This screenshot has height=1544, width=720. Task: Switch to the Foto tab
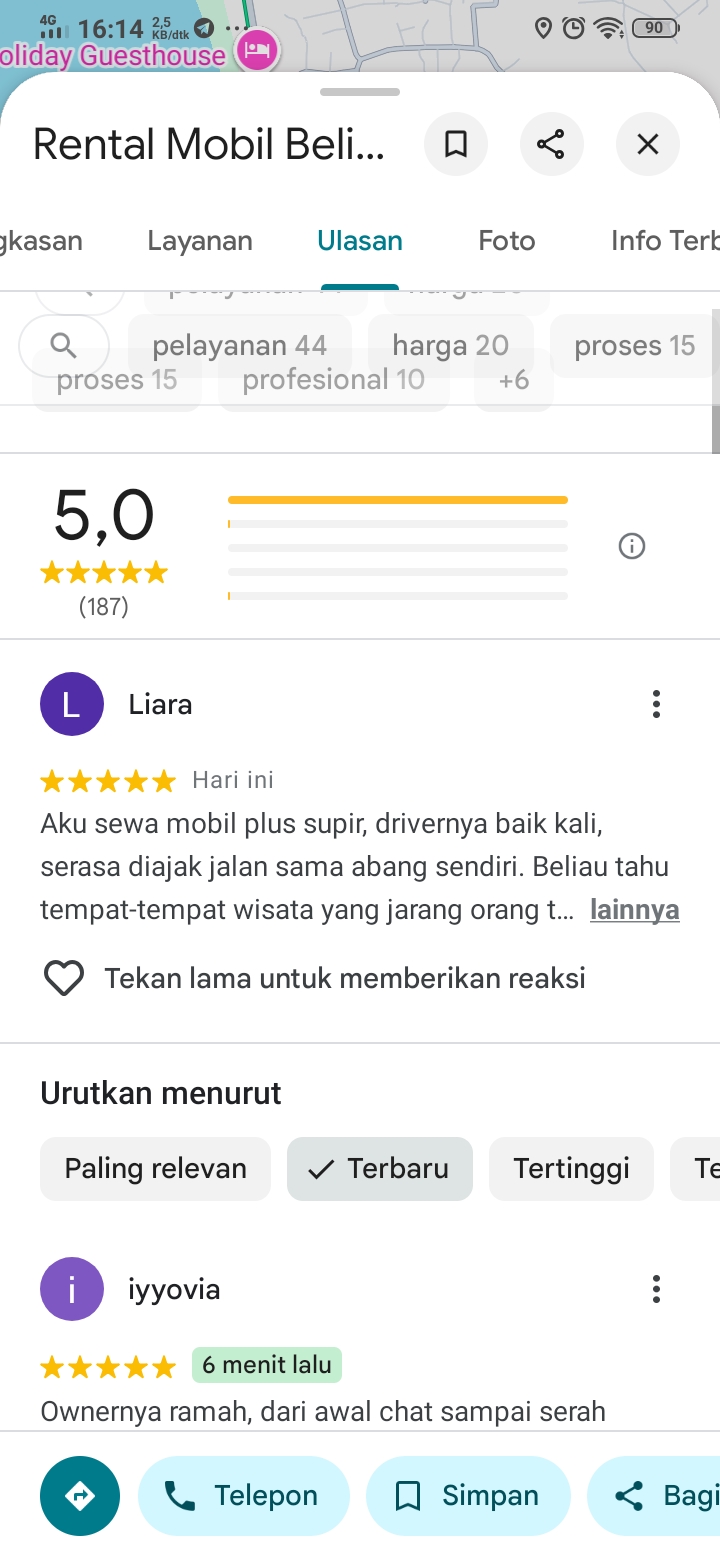(x=507, y=241)
